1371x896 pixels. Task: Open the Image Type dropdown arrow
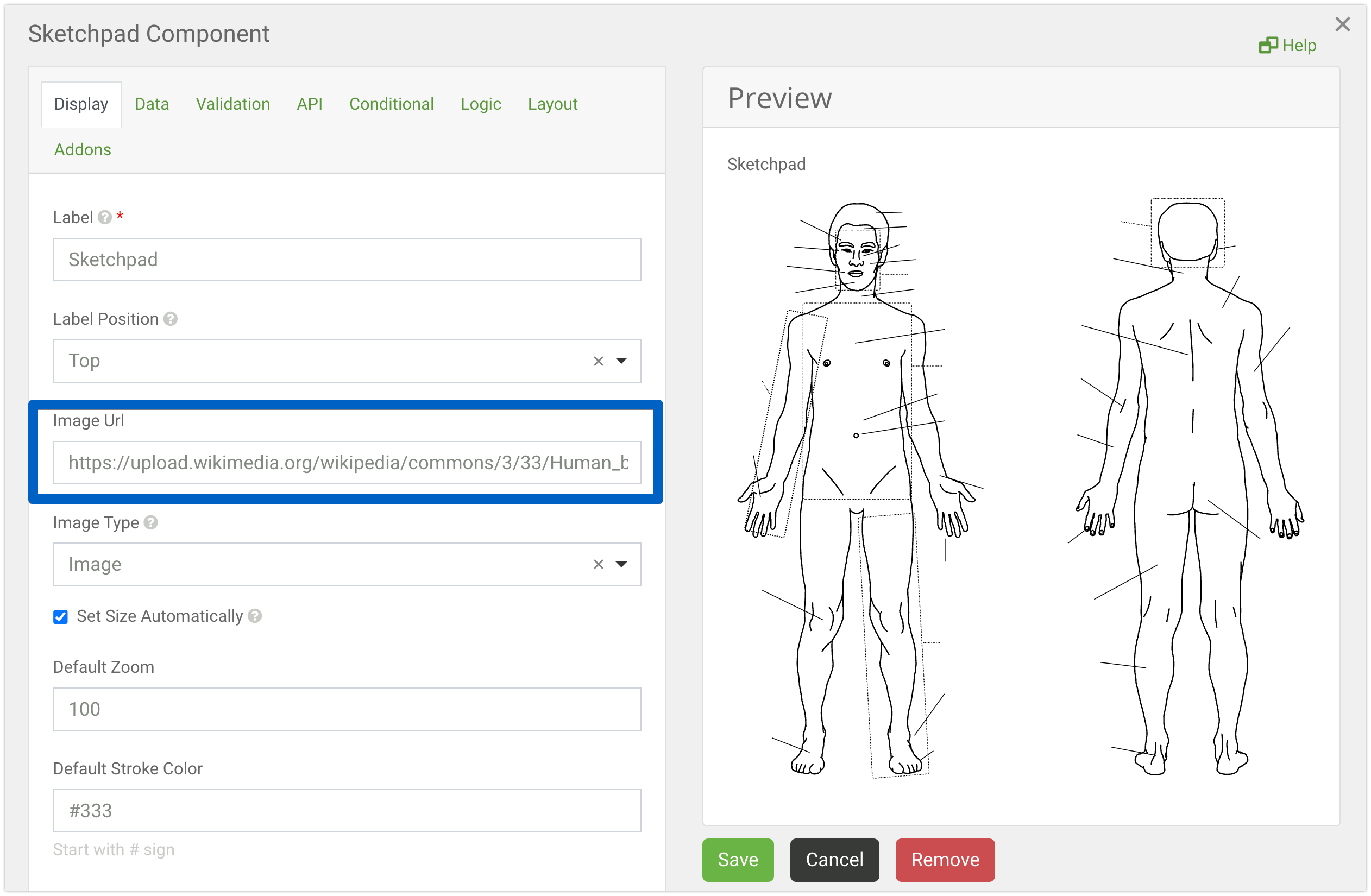[621, 564]
